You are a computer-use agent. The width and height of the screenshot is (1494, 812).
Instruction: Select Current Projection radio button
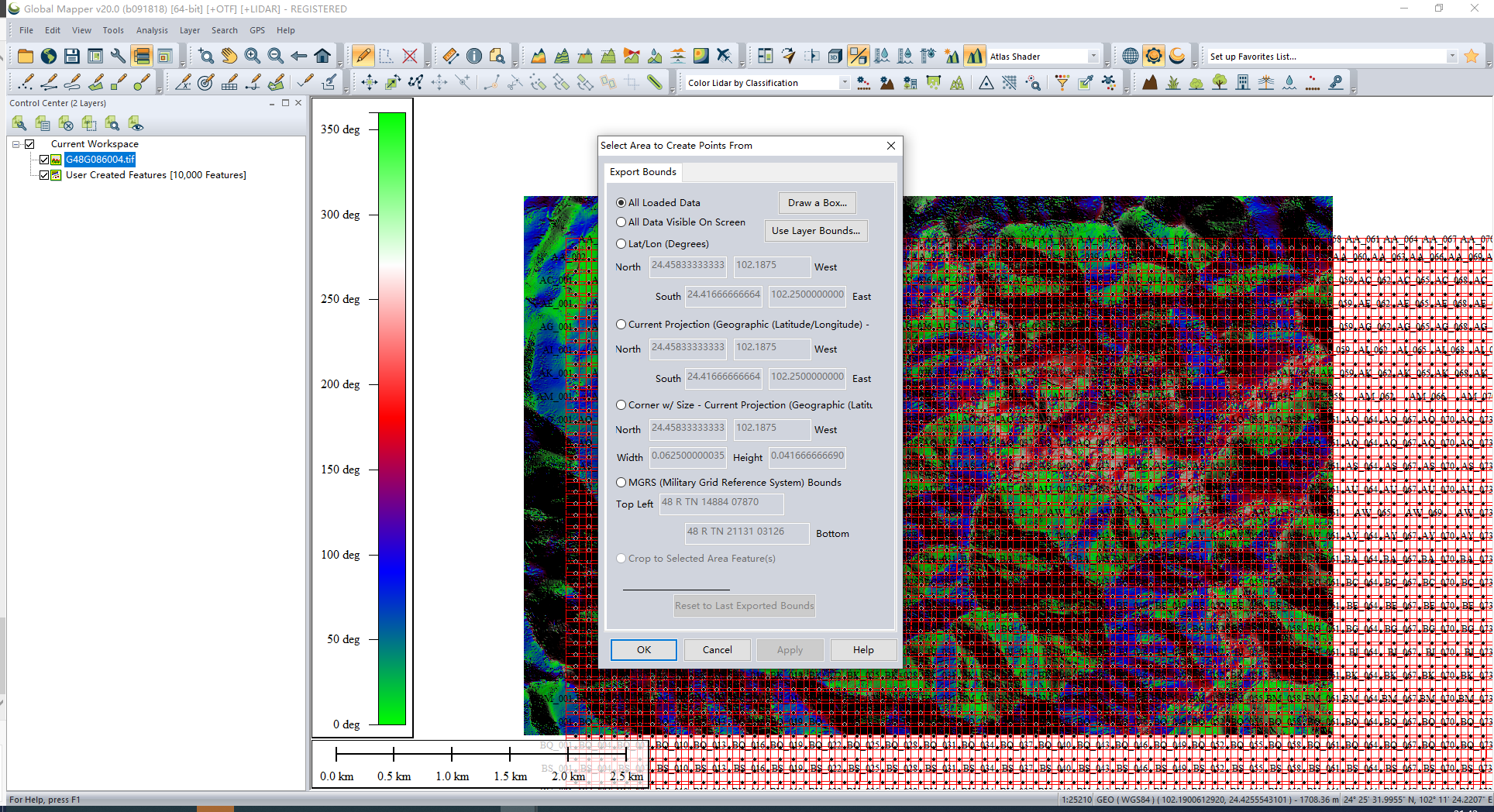coord(621,324)
